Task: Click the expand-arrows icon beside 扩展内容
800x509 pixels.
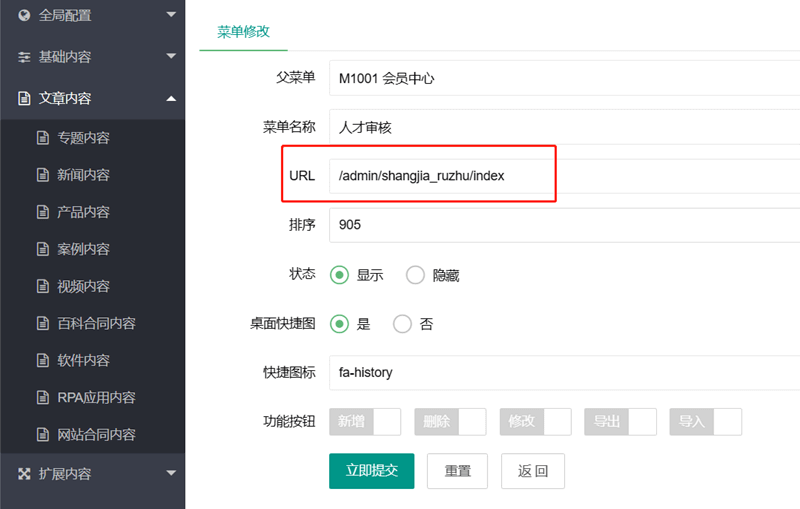Action: pos(24,474)
